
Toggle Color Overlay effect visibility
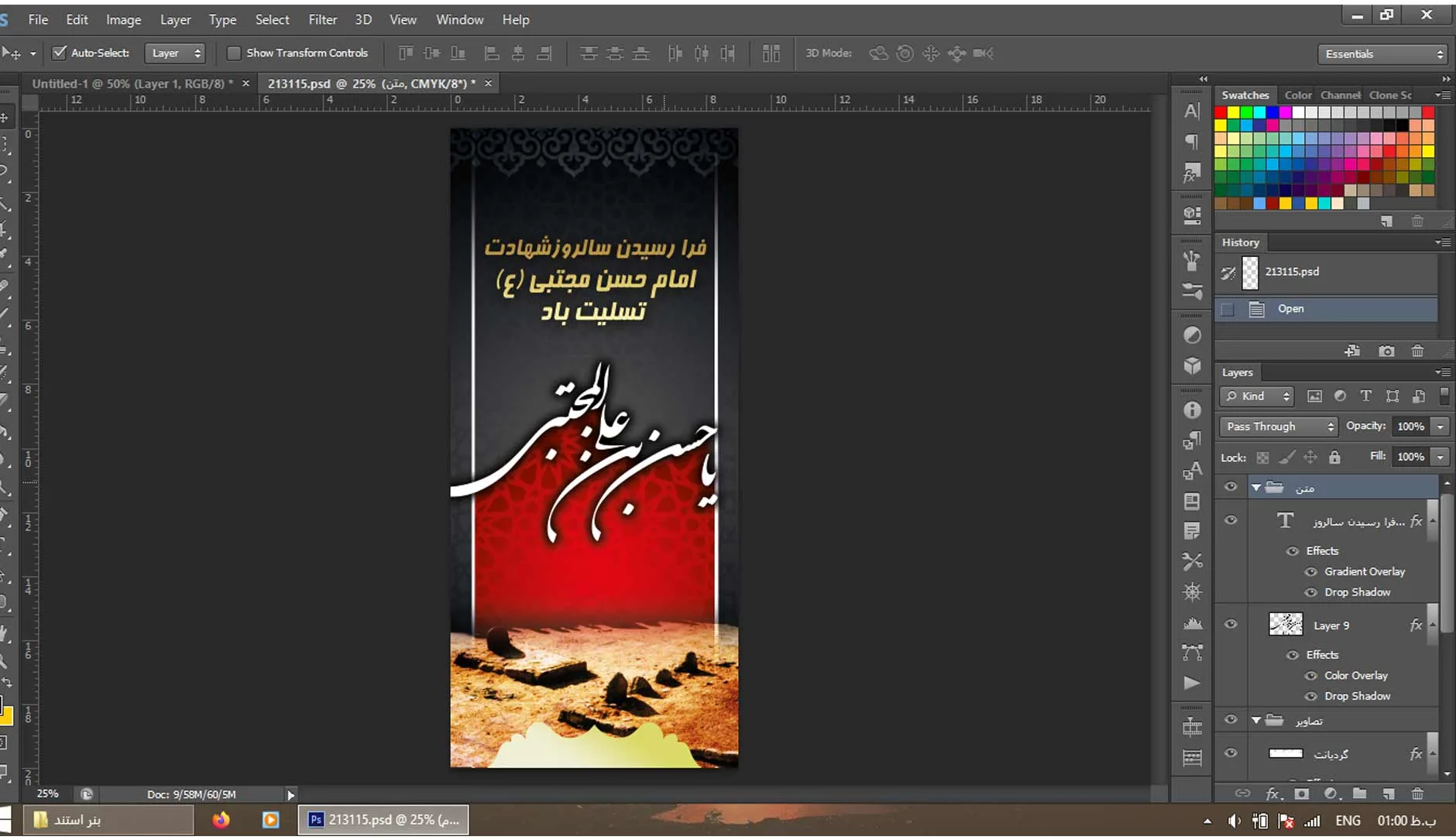pyautogui.click(x=1311, y=676)
